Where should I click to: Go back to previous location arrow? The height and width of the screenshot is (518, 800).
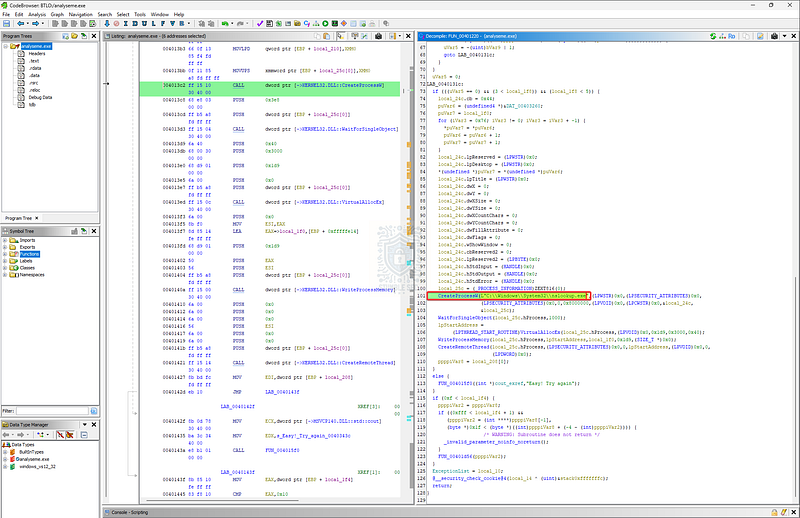click(20, 23)
